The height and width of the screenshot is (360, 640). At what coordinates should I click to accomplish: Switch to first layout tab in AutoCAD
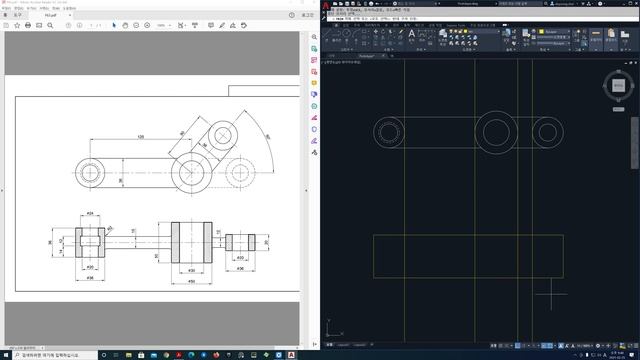click(343, 345)
